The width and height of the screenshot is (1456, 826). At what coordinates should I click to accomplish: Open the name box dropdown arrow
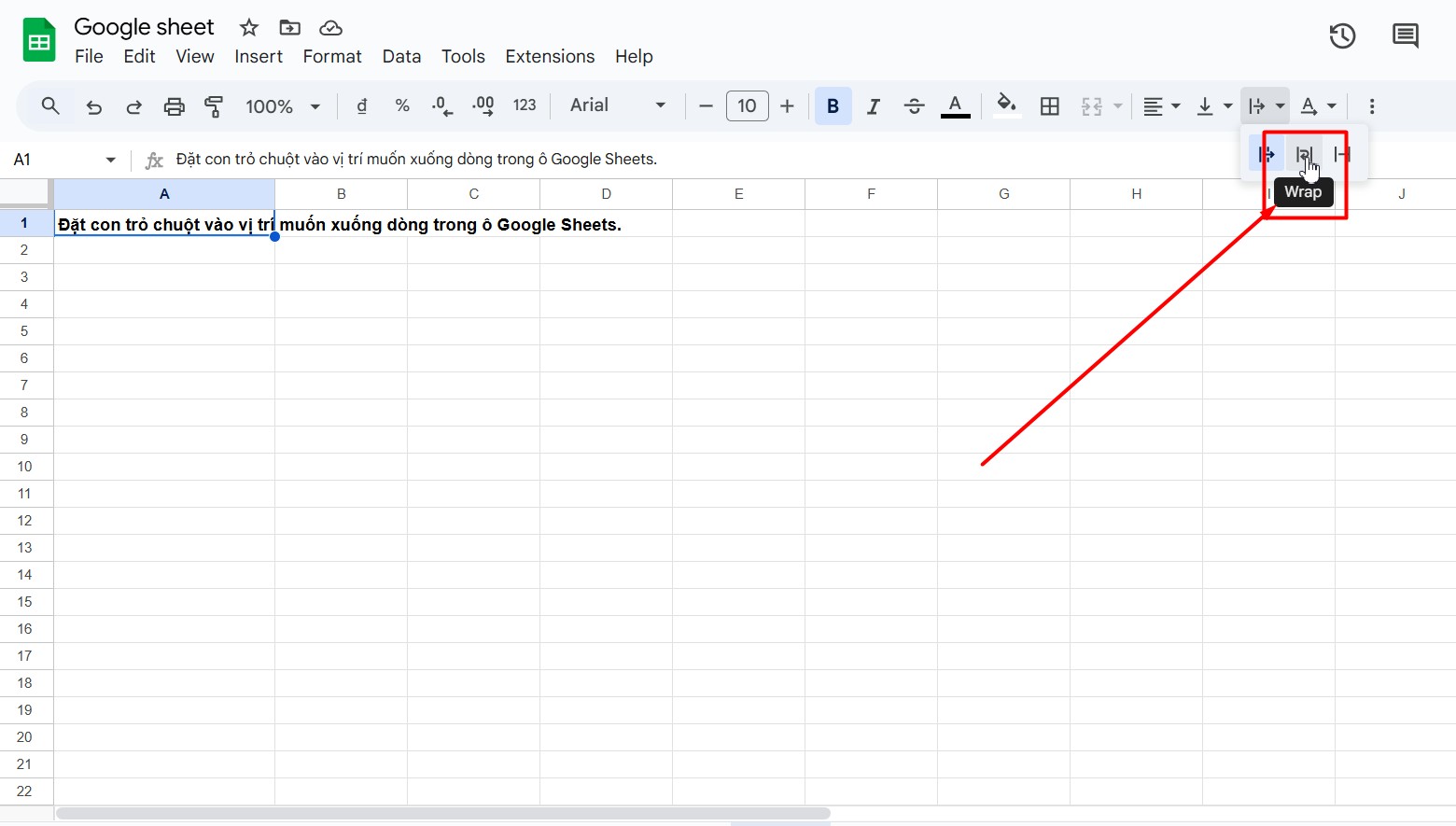click(111, 160)
